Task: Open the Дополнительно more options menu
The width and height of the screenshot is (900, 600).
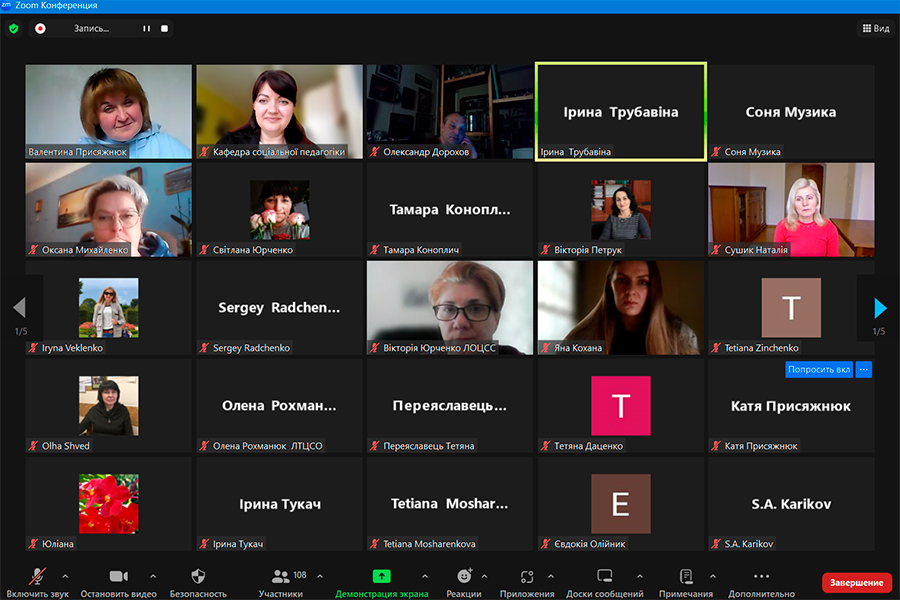Action: [x=761, y=578]
